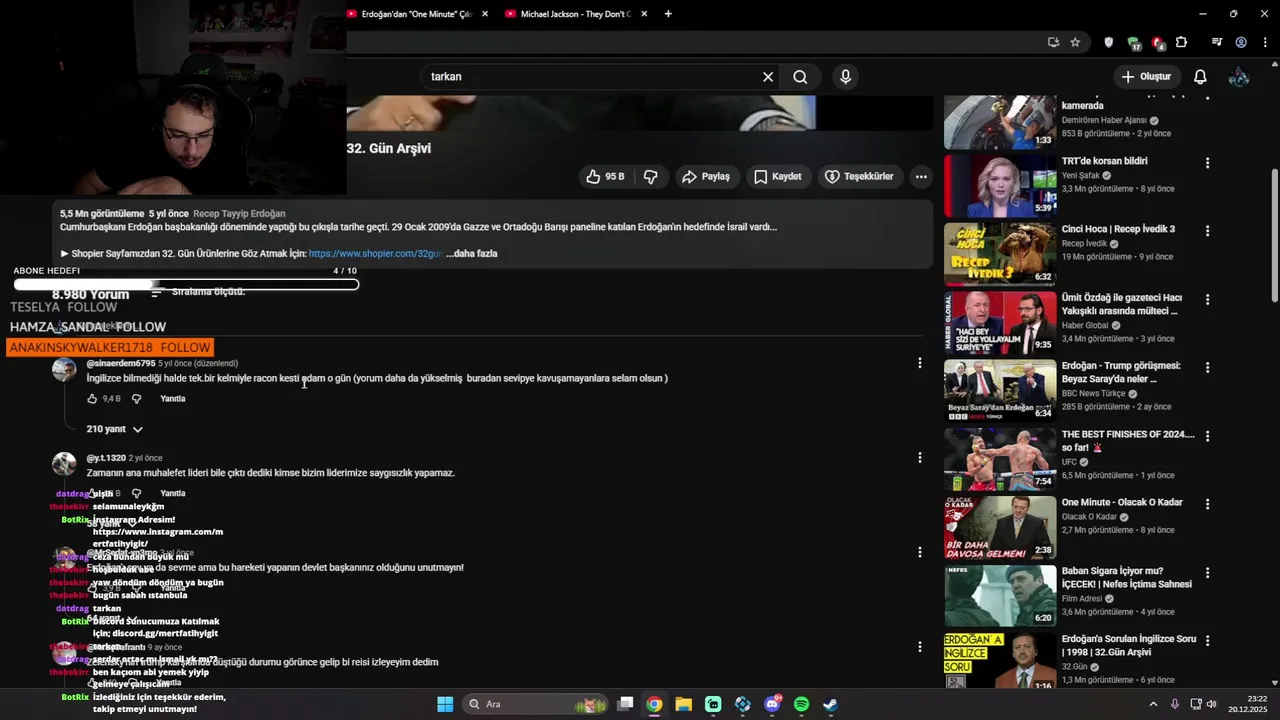Close the Erdoğan'dan One Minute tab
The height and width of the screenshot is (720, 1280).
coord(485,14)
